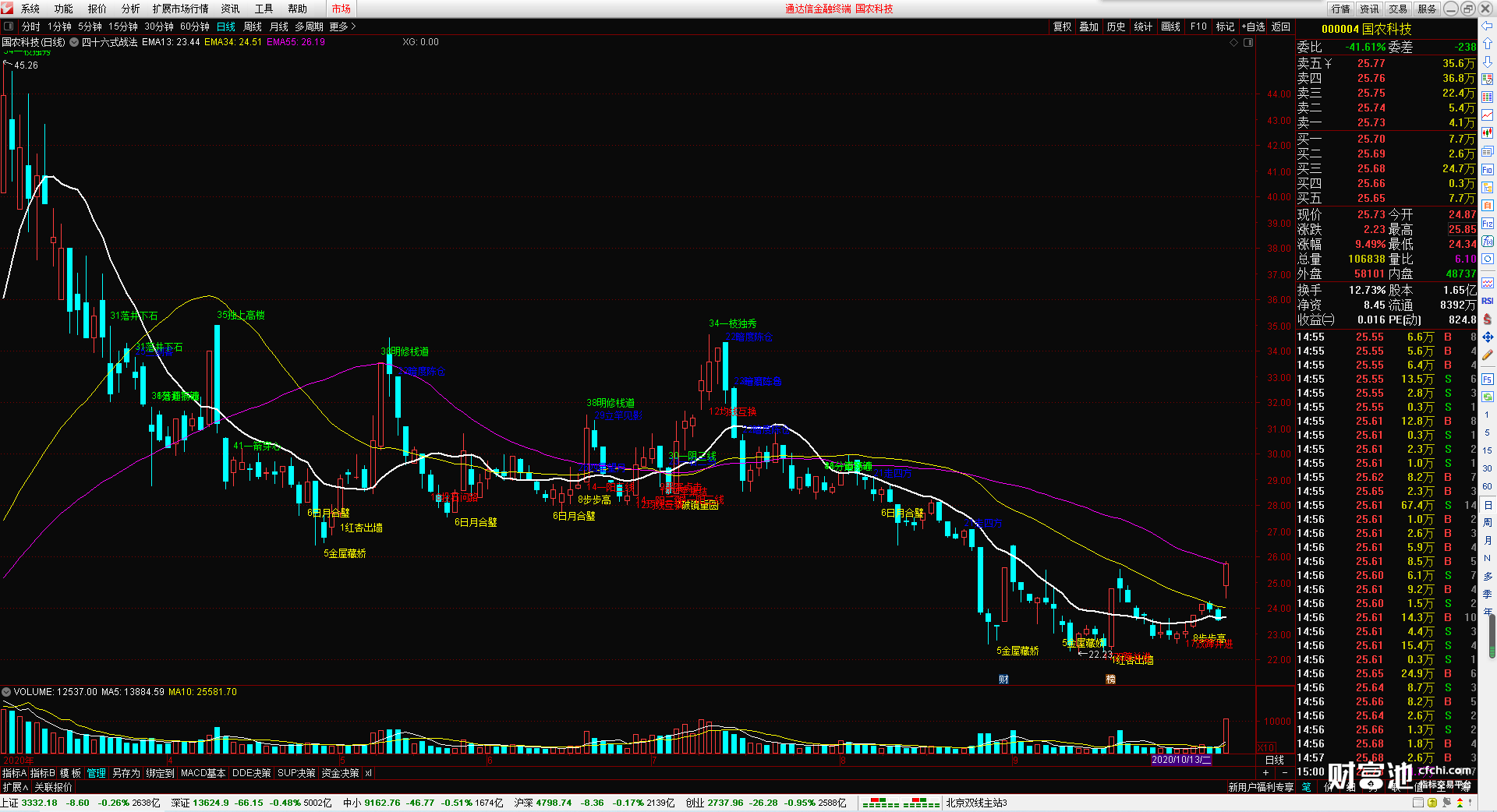Toggle the 60-minute period in right sidebar
The height and width of the screenshot is (812, 1497).
click(1488, 486)
